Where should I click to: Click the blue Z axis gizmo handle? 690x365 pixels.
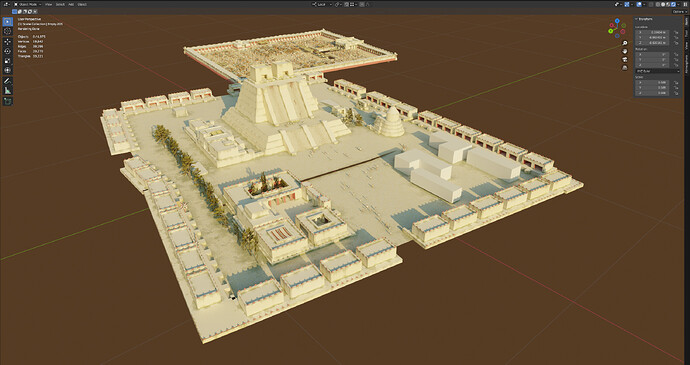click(617, 21)
